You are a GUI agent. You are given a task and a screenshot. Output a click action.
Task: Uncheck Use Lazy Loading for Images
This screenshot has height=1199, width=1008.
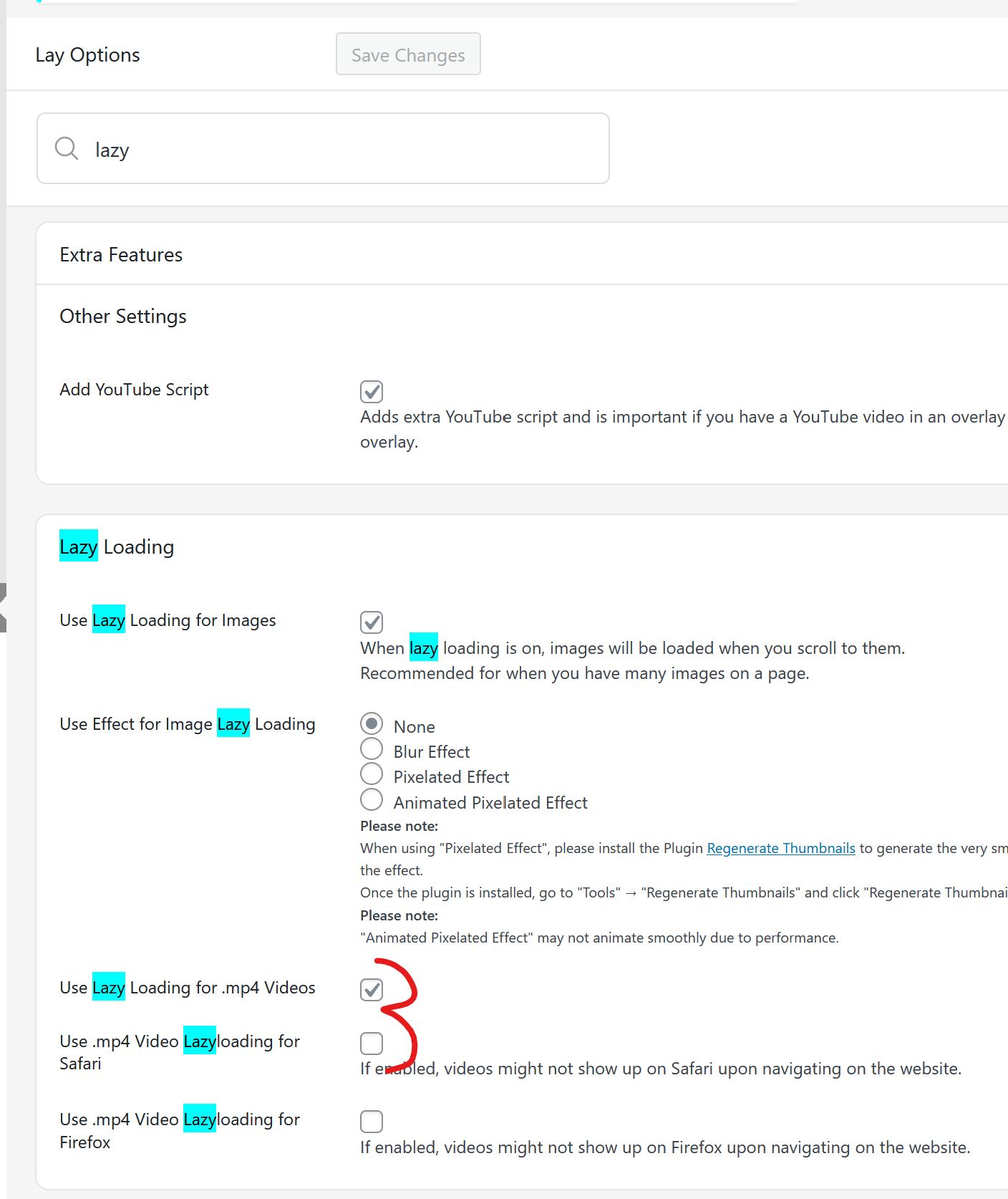[372, 622]
